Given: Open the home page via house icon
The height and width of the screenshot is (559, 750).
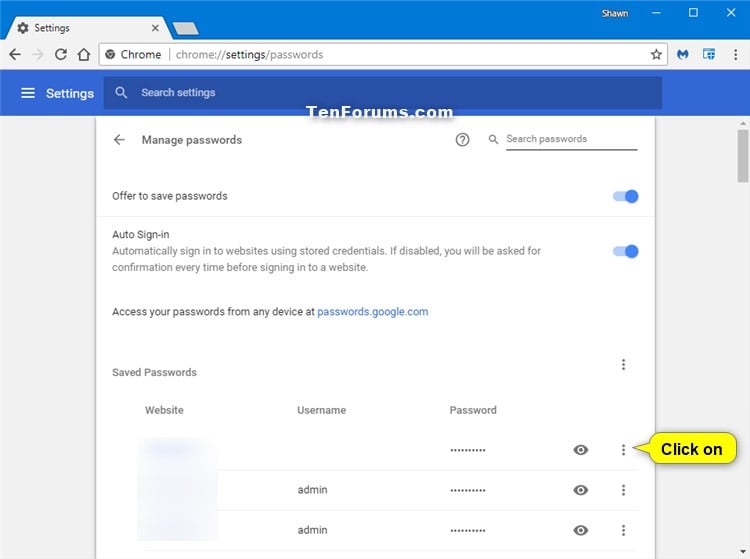Looking at the screenshot, I should pos(84,55).
